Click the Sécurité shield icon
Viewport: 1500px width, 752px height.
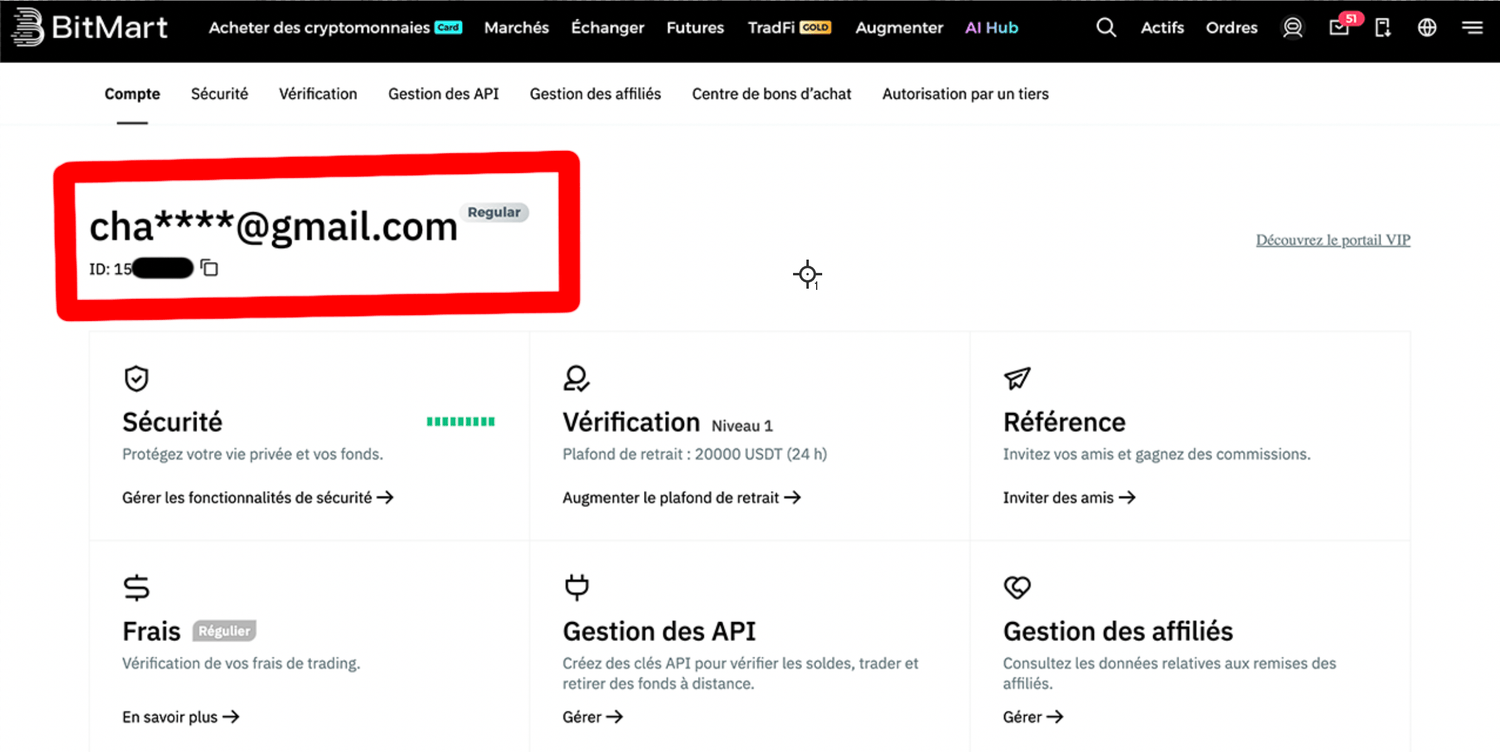pyautogui.click(x=136, y=378)
